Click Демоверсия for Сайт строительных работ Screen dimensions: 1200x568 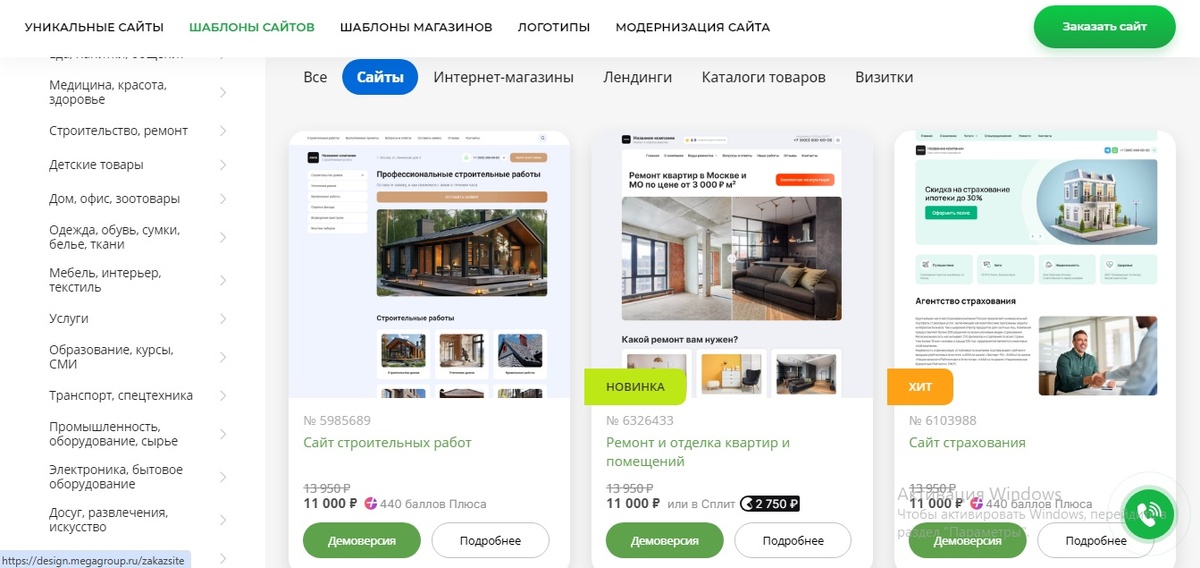coord(361,540)
